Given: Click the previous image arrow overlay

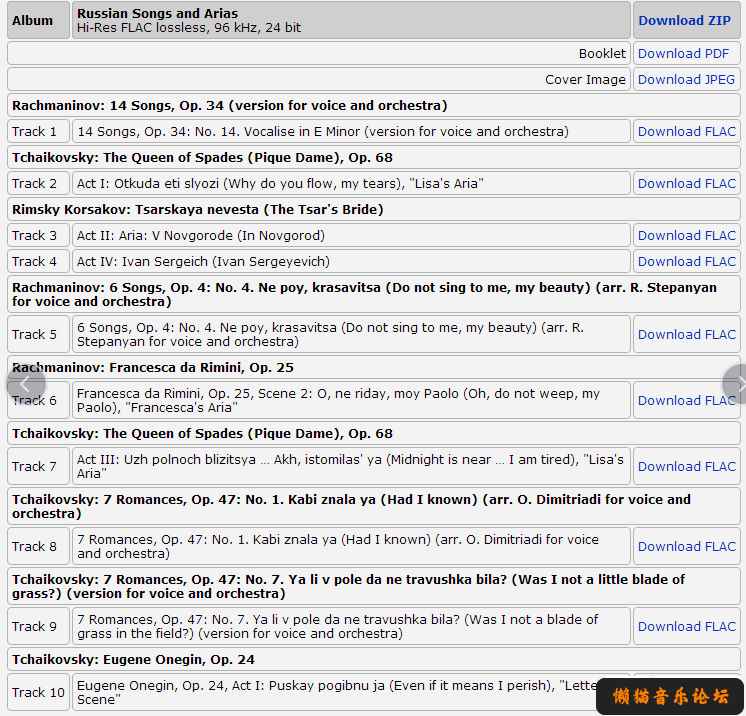Looking at the screenshot, I should point(26,383).
